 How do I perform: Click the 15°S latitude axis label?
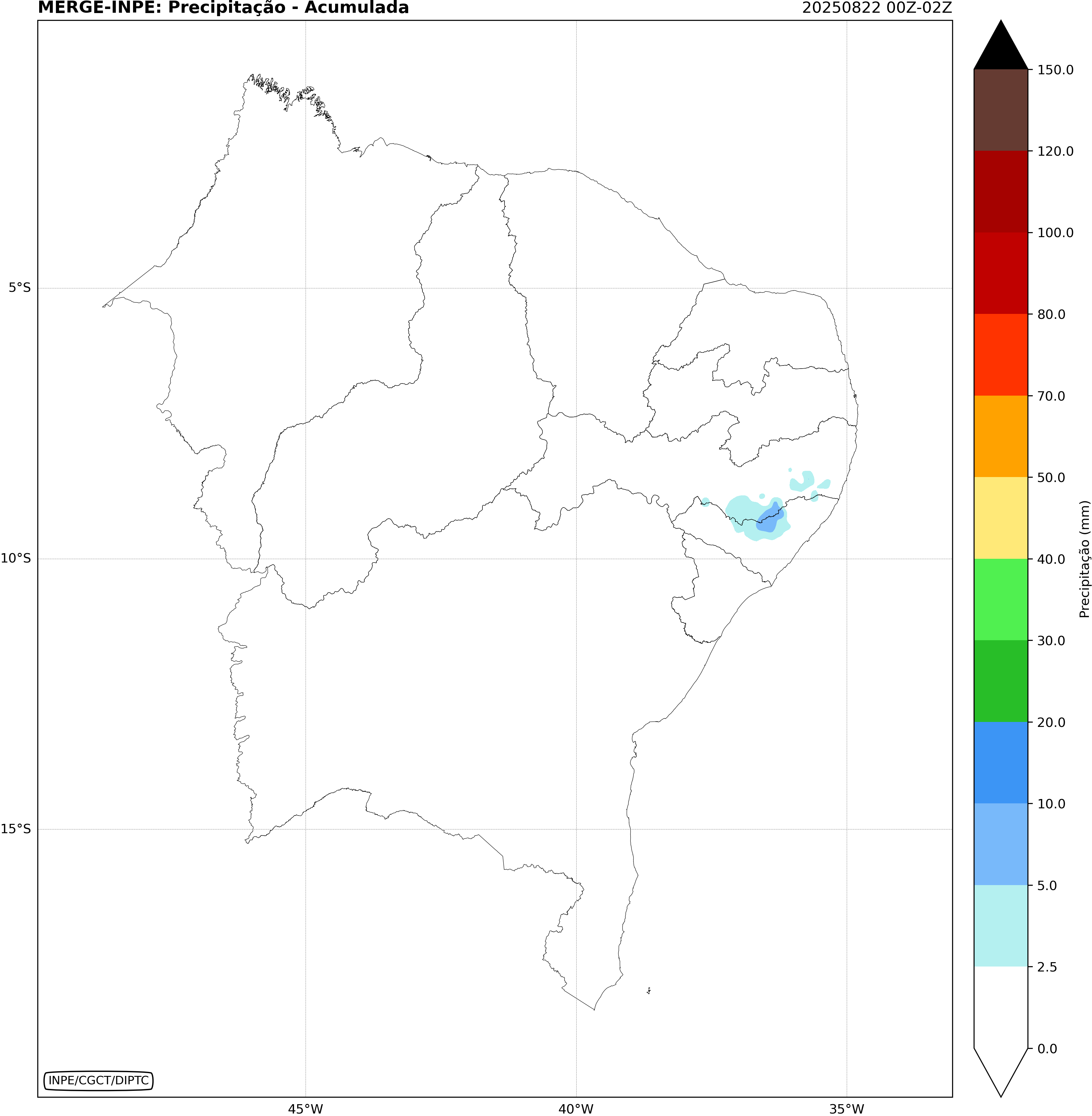[x=16, y=829]
